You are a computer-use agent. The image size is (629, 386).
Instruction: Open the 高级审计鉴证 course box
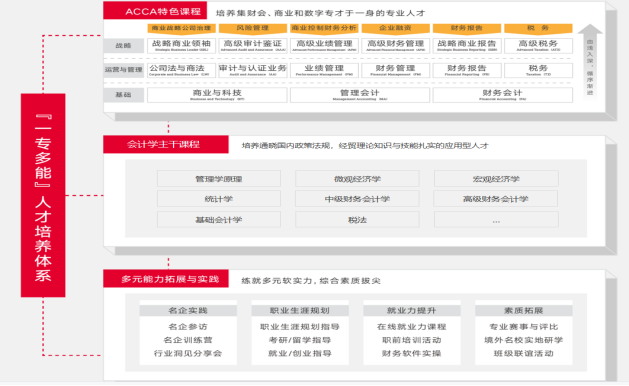click(253, 46)
